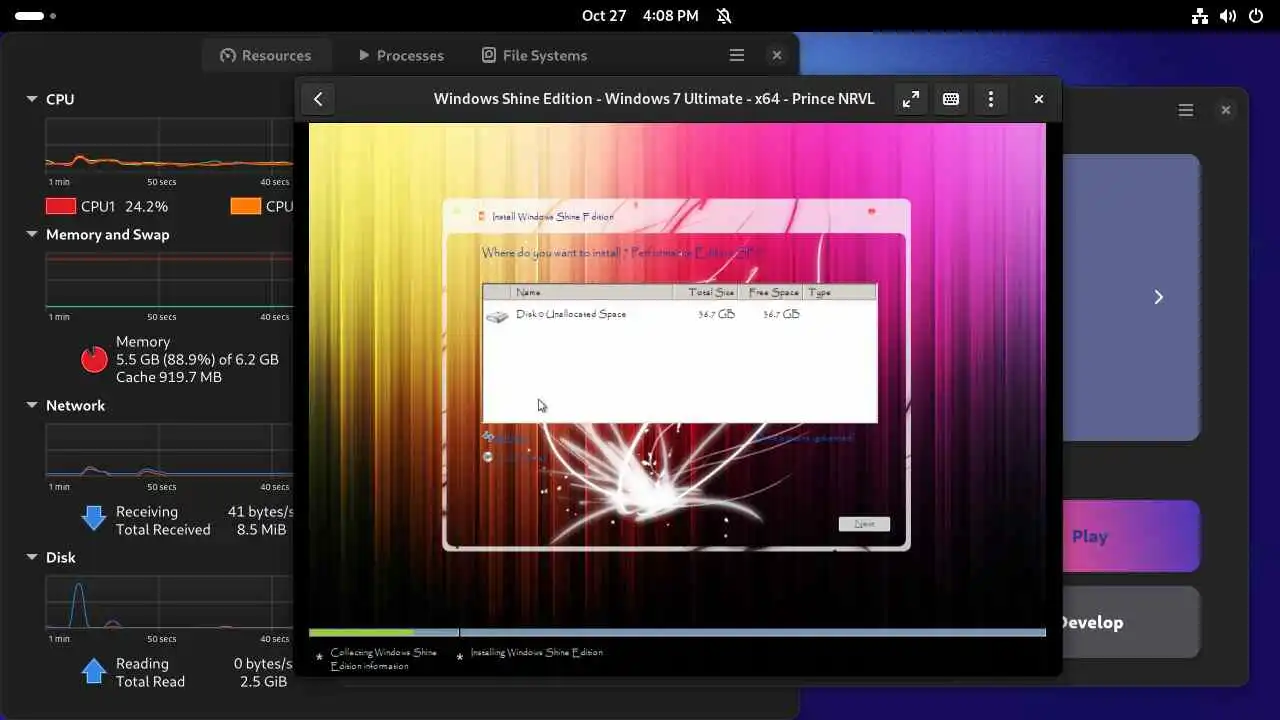Click the hard drive icon for Disk 0
This screenshot has height=720, width=1280.
coord(497,316)
